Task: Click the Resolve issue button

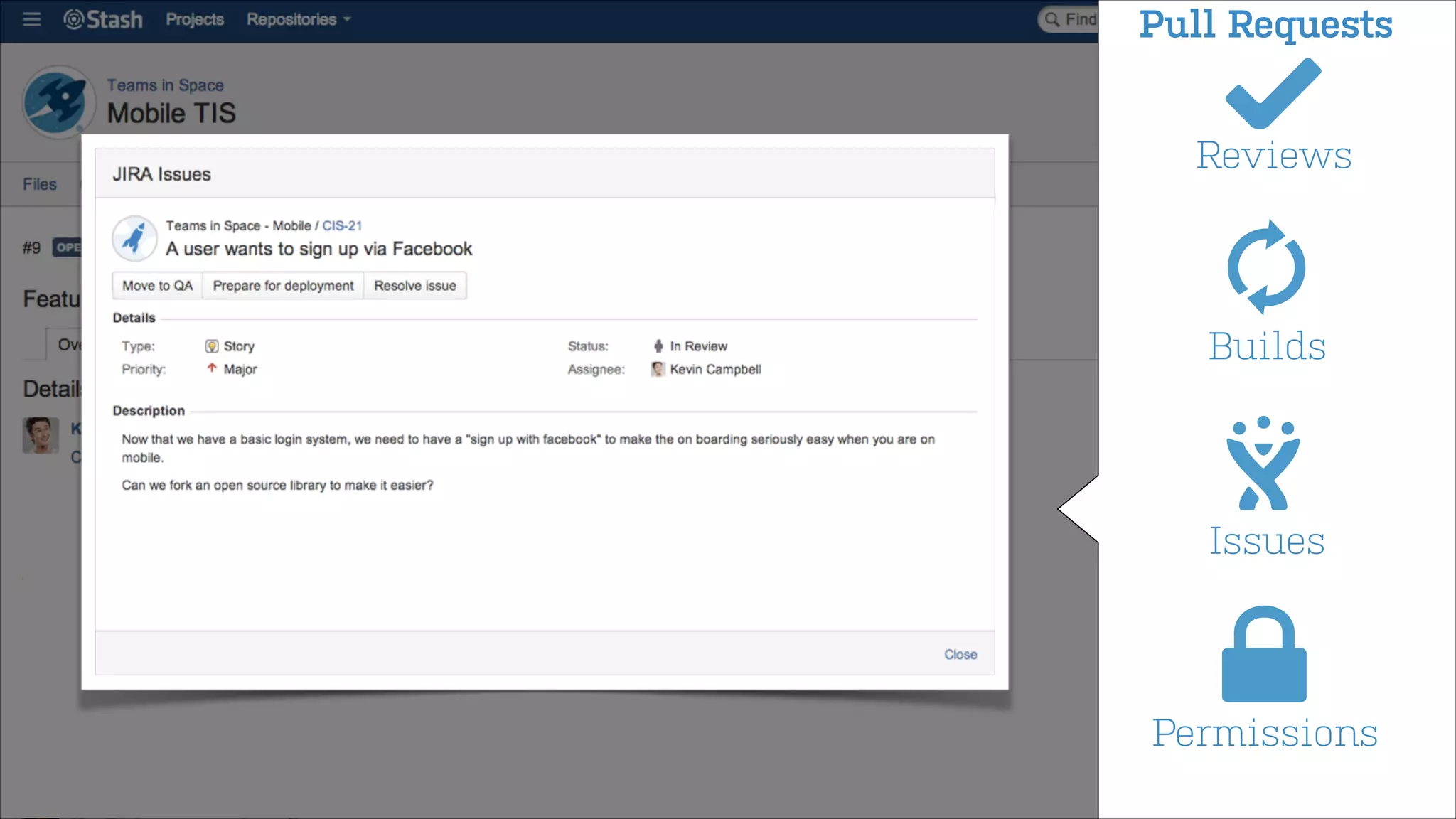Action: pos(415,286)
